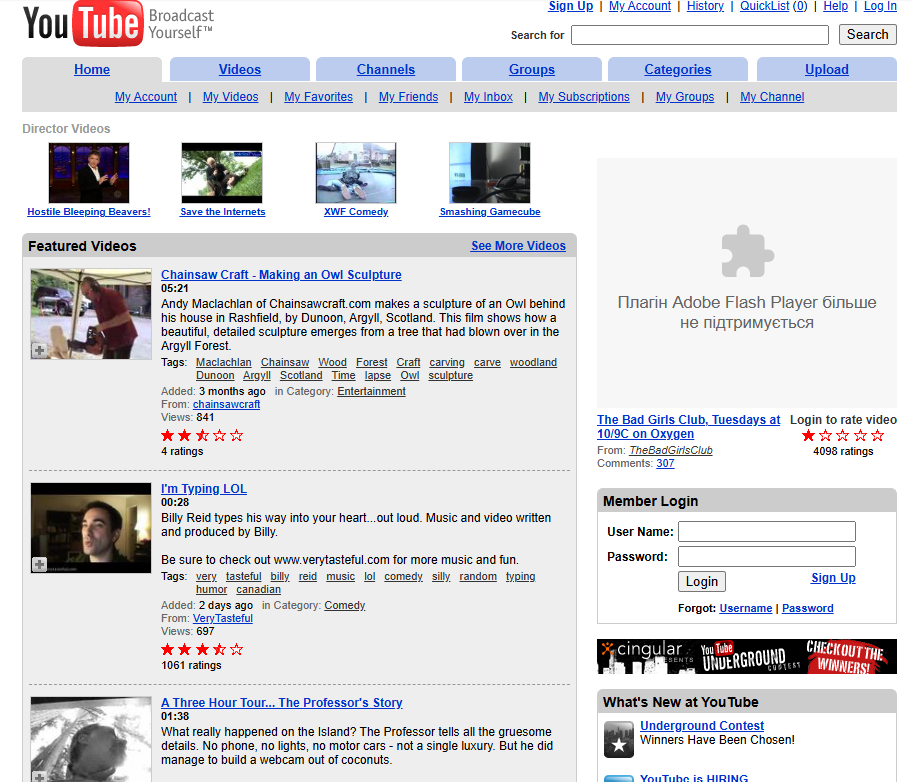
Task: Open Hostile Bleeping Beavers thumbnail
Action: click(89, 173)
